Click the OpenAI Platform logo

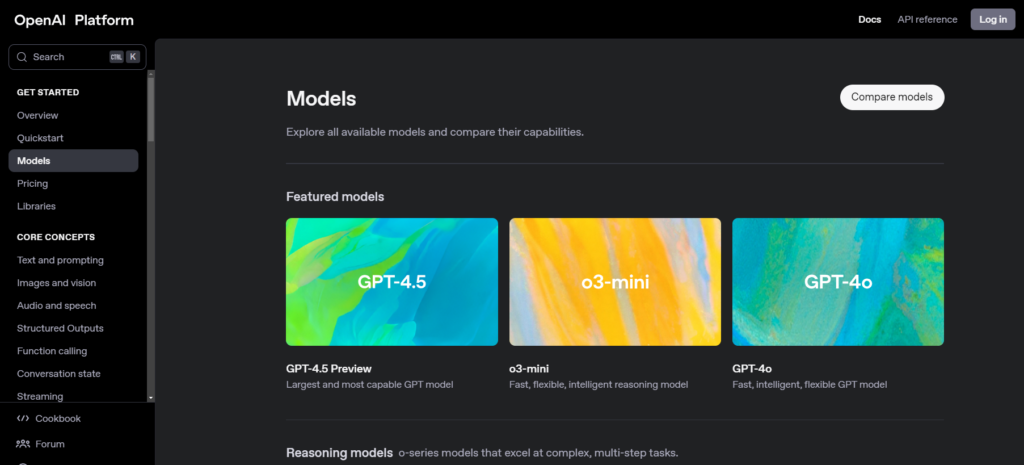[x=74, y=20]
